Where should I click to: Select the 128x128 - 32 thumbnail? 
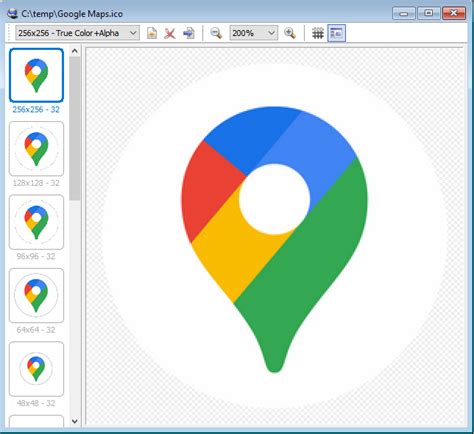36,149
